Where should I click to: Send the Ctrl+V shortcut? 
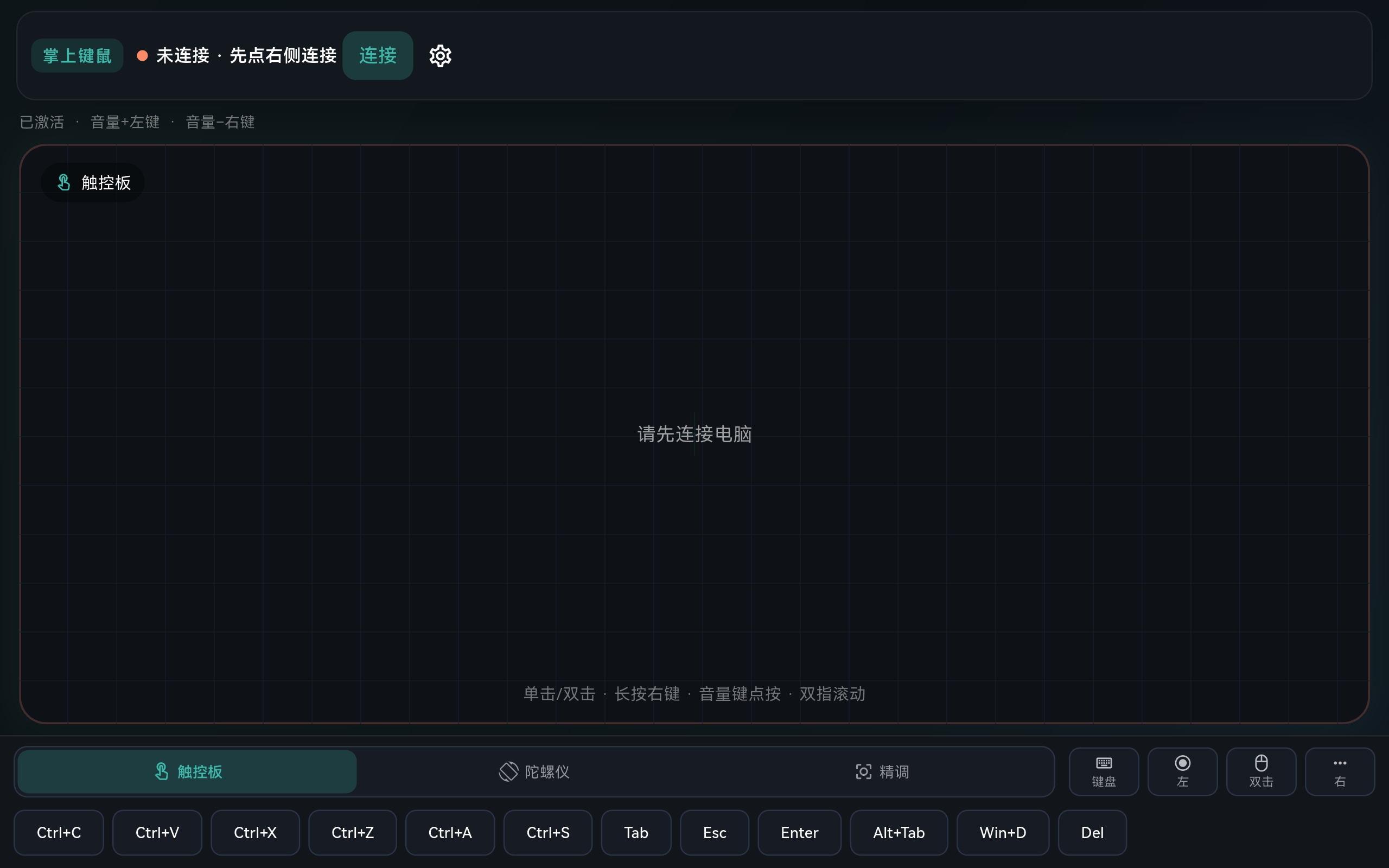pyautogui.click(x=157, y=832)
